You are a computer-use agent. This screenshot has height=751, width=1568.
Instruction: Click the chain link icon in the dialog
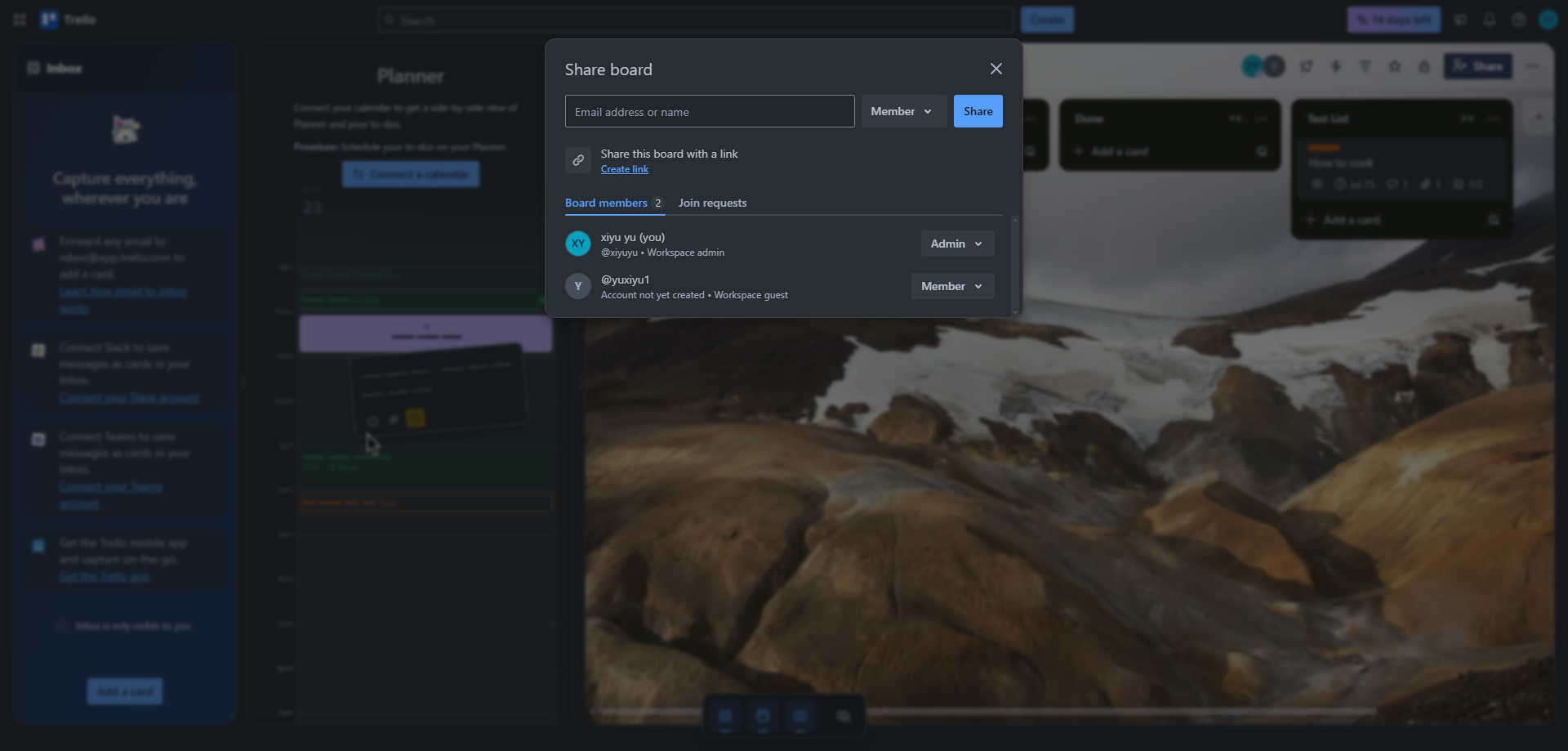coord(578,160)
